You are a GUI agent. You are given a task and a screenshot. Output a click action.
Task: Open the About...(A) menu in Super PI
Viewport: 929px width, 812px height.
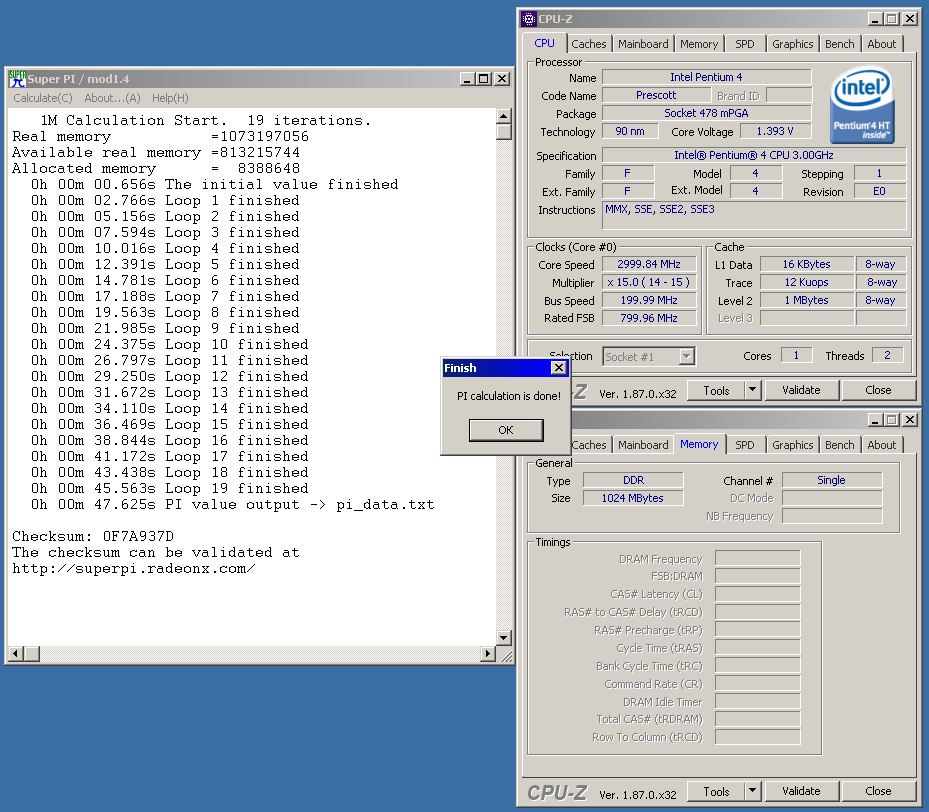[112, 98]
